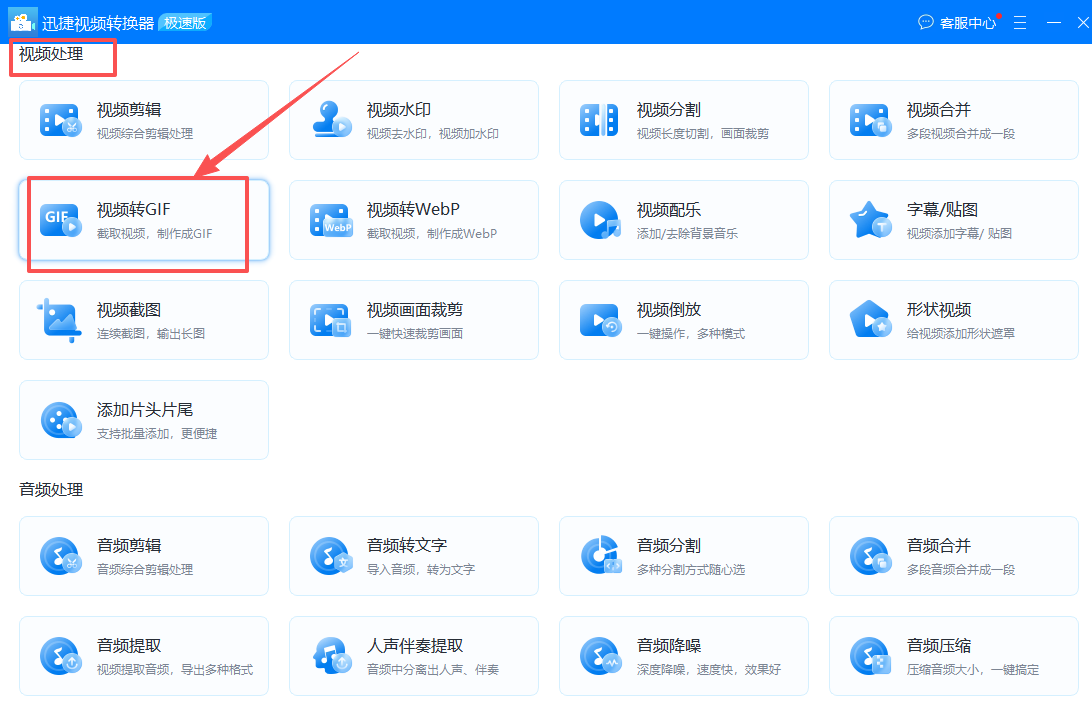Screen dimensions: 1092x712
Task: Open the 视频倒放 reverse playback icon
Action: coord(600,320)
